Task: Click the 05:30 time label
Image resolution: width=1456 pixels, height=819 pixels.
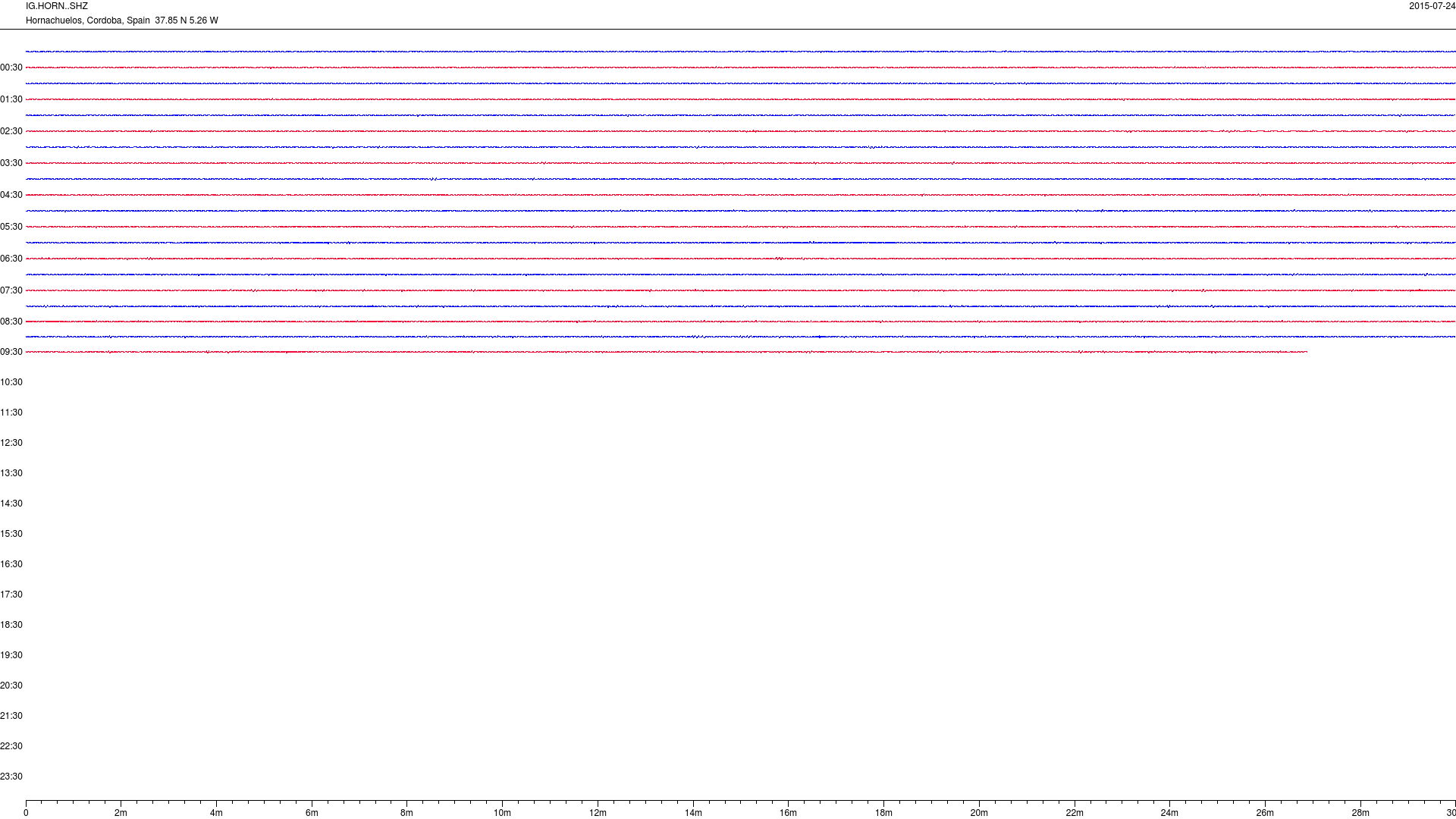Action: [11, 227]
